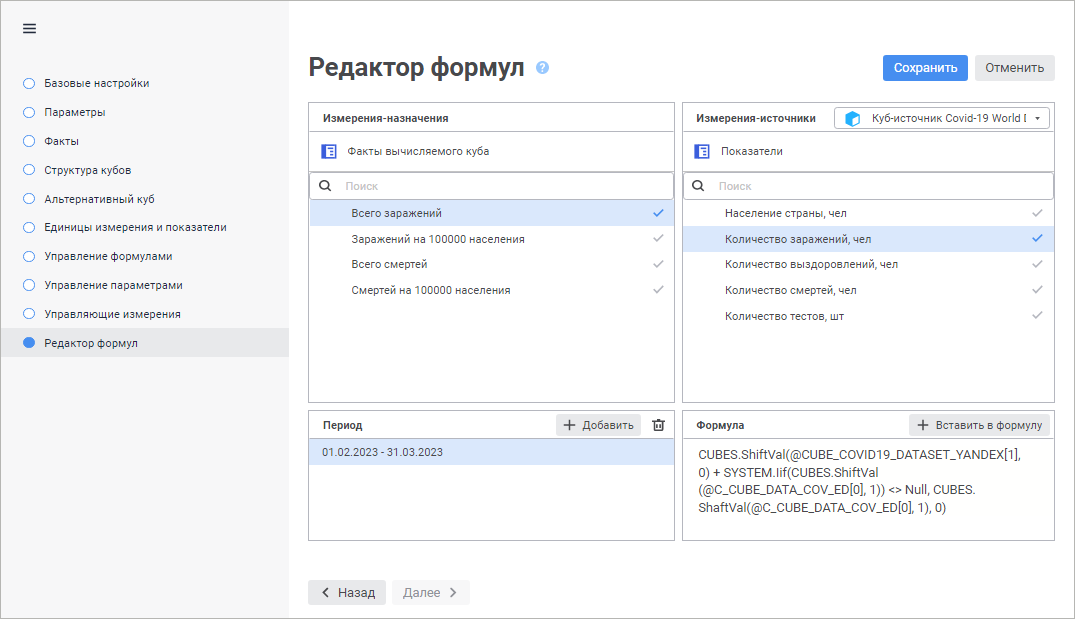Click the help question mark icon
1075x619 pixels.
click(x=542, y=68)
